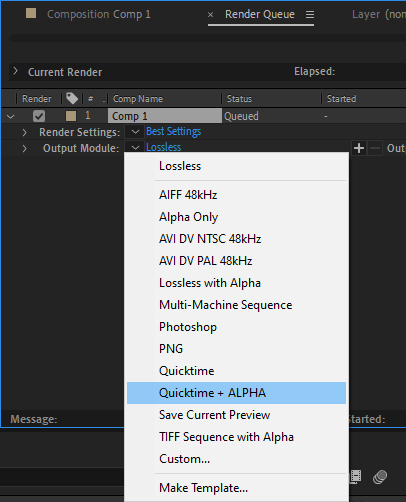Click the motion blur circles icon
This screenshot has height=502, width=406.
coord(380,477)
